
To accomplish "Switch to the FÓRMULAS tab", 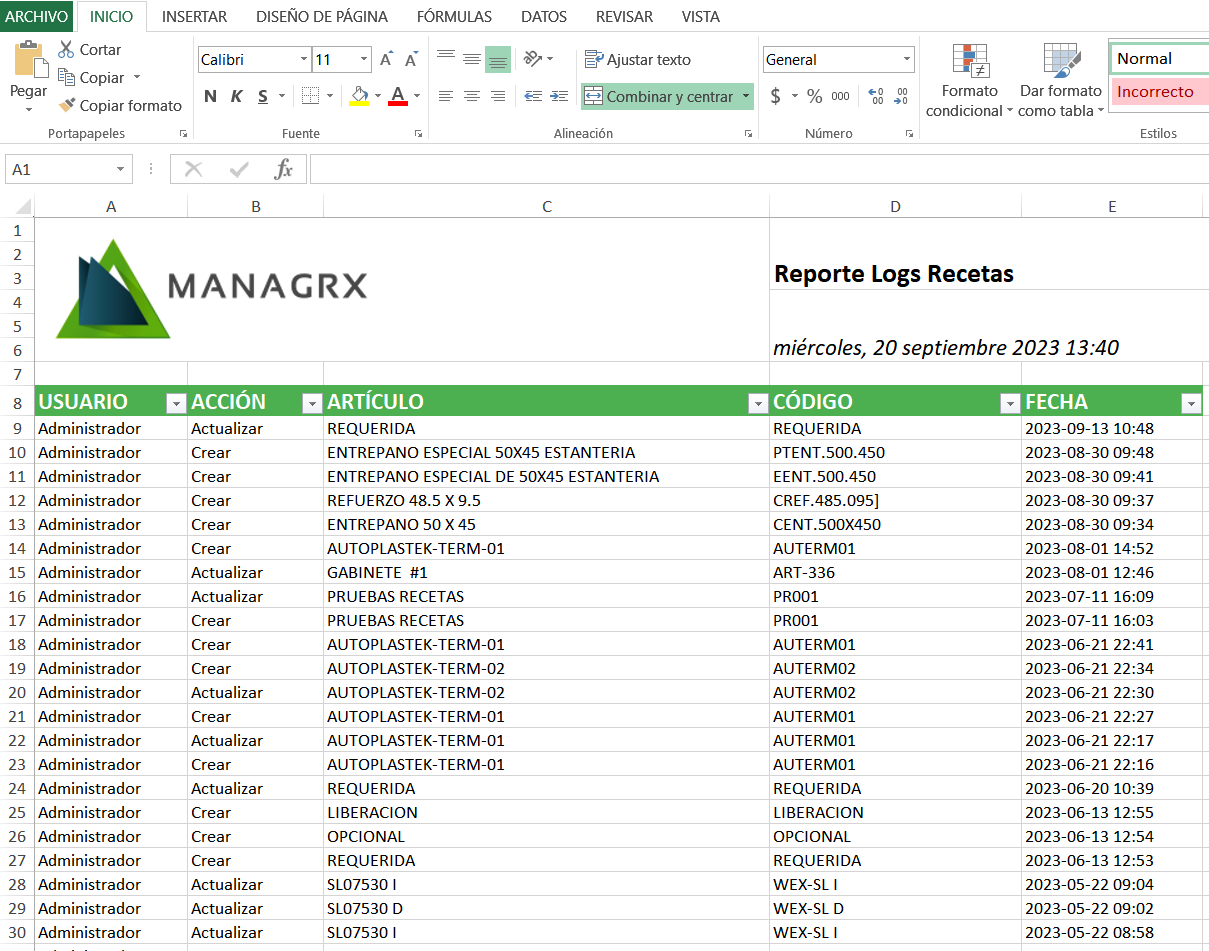I will (x=454, y=16).
